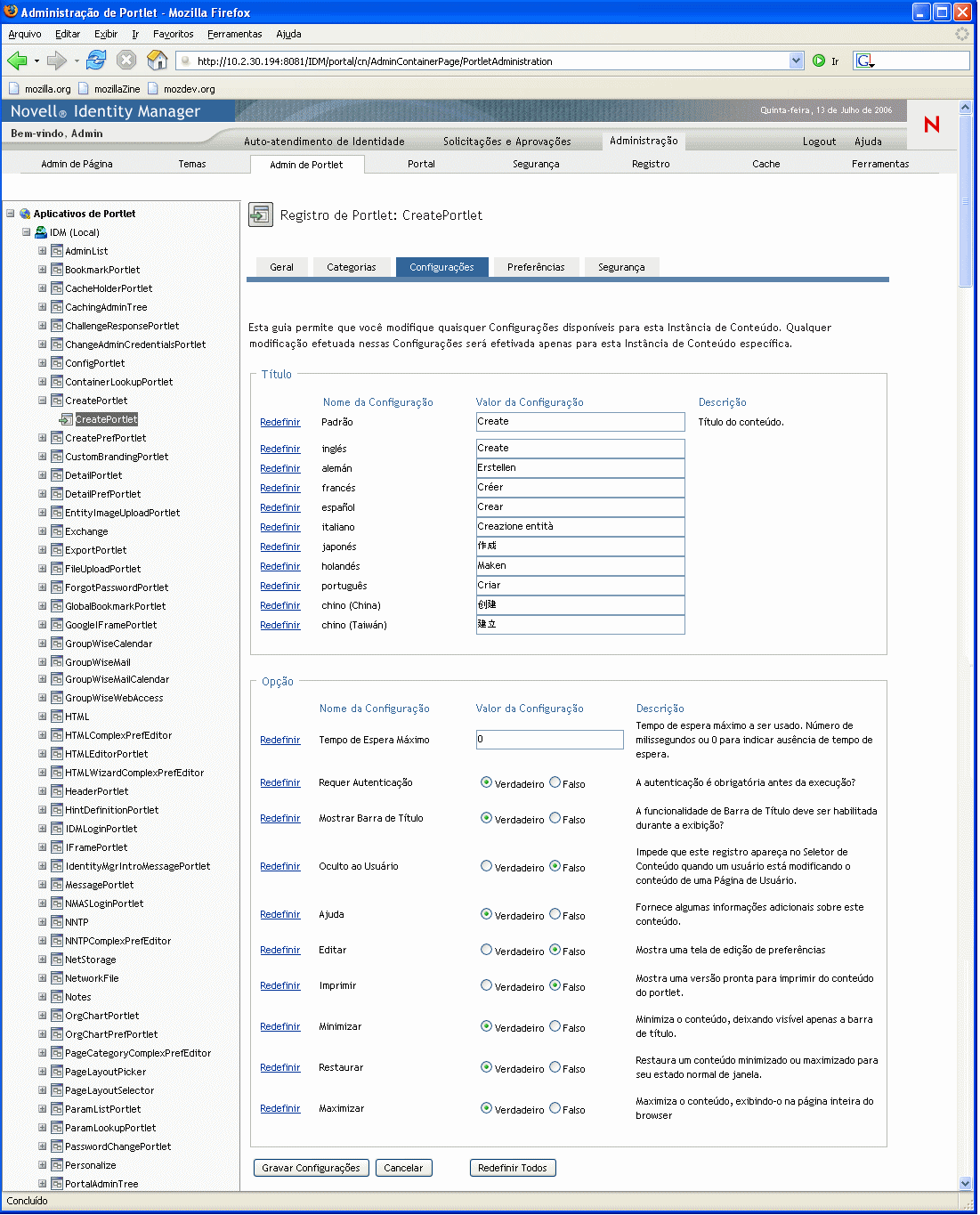Image resolution: width=980 pixels, height=1215 pixels.
Task: Click the Redefinir Todos button
Action: [513, 1168]
